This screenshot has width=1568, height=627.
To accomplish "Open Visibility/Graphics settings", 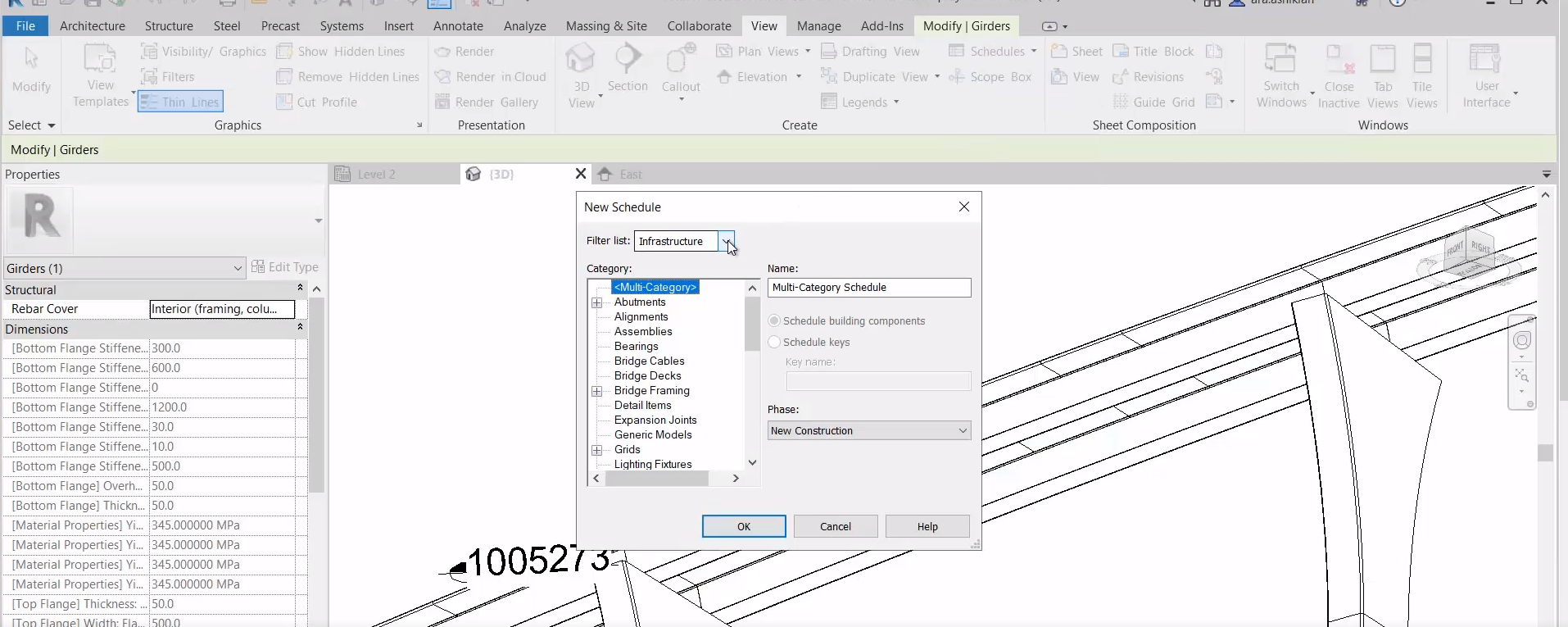I will click(204, 52).
